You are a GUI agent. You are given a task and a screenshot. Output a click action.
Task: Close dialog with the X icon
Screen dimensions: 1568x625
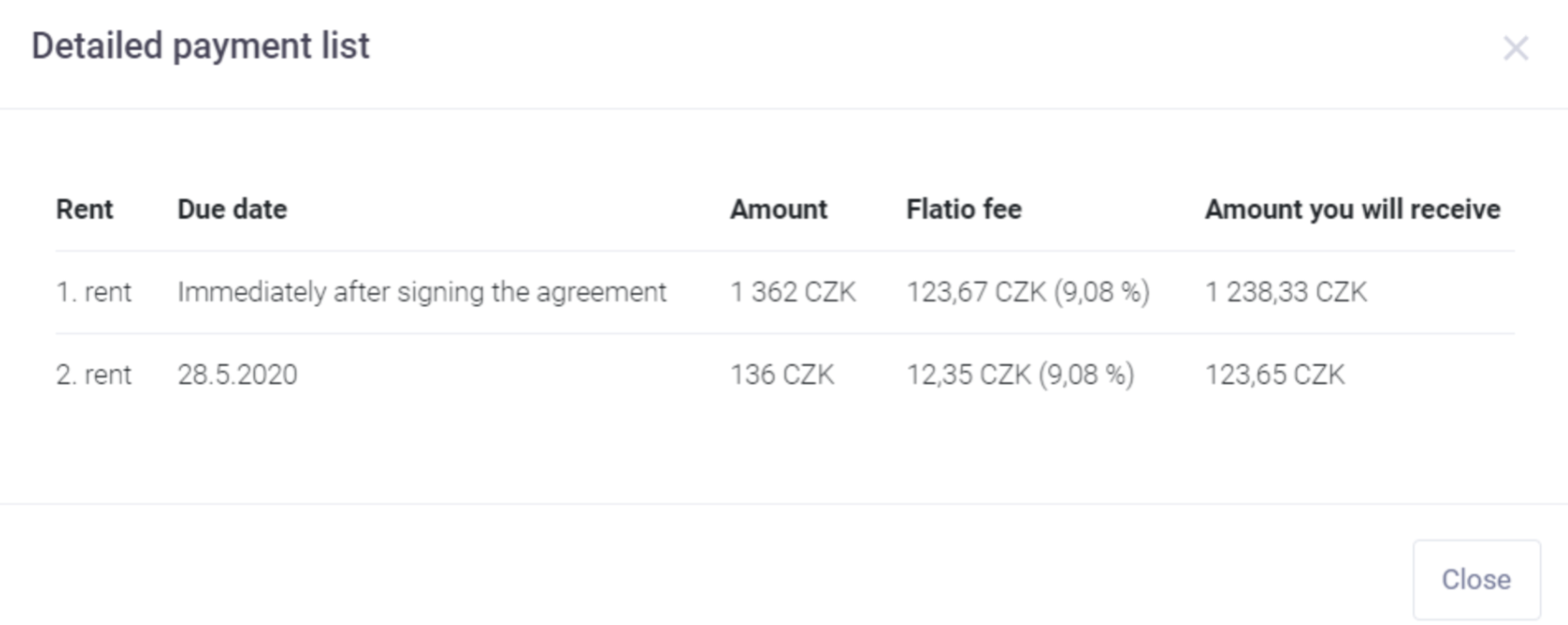[x=1515, y=48]
